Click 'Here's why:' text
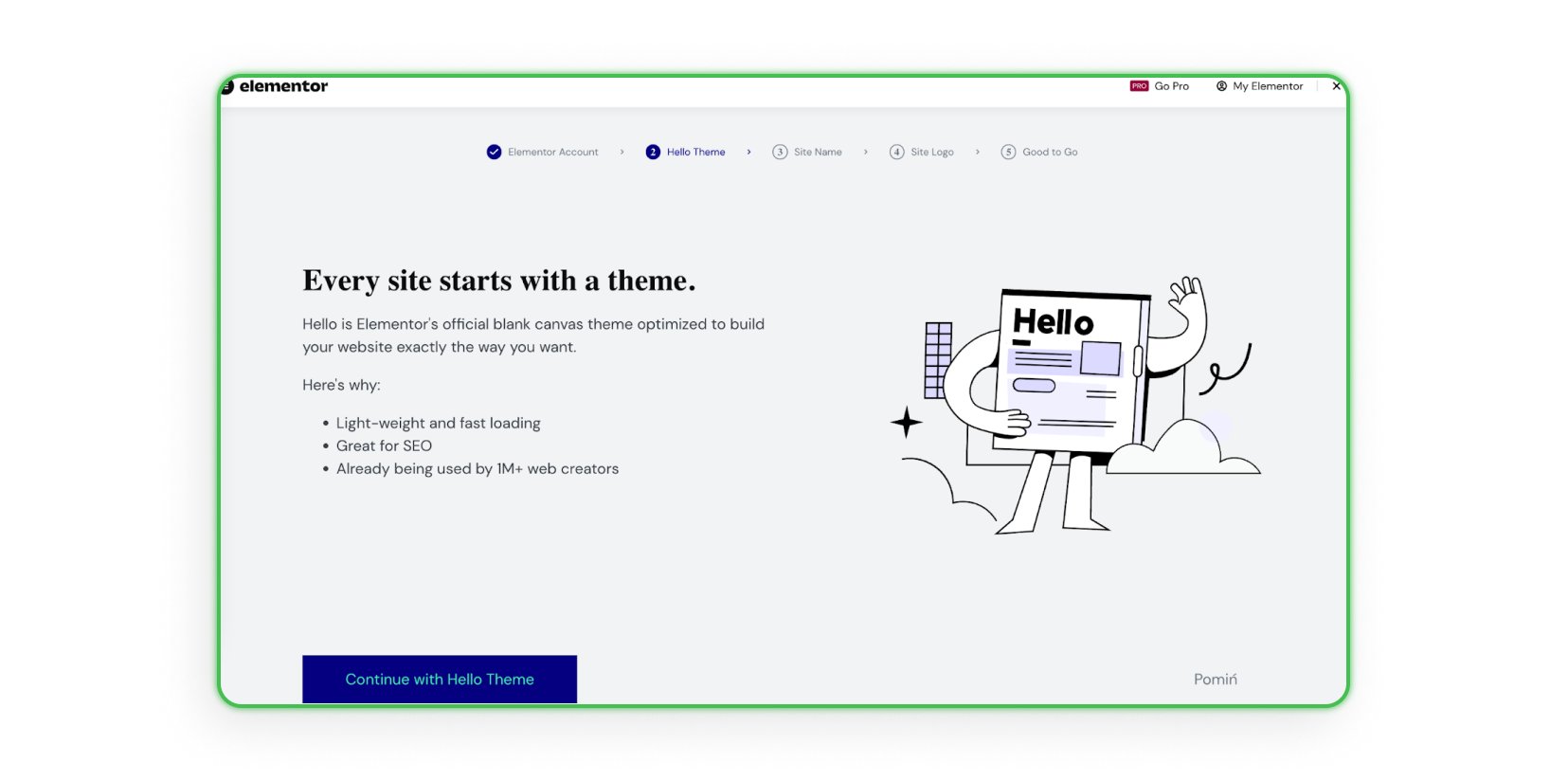The image size is (1568, 781). [341, 386]
